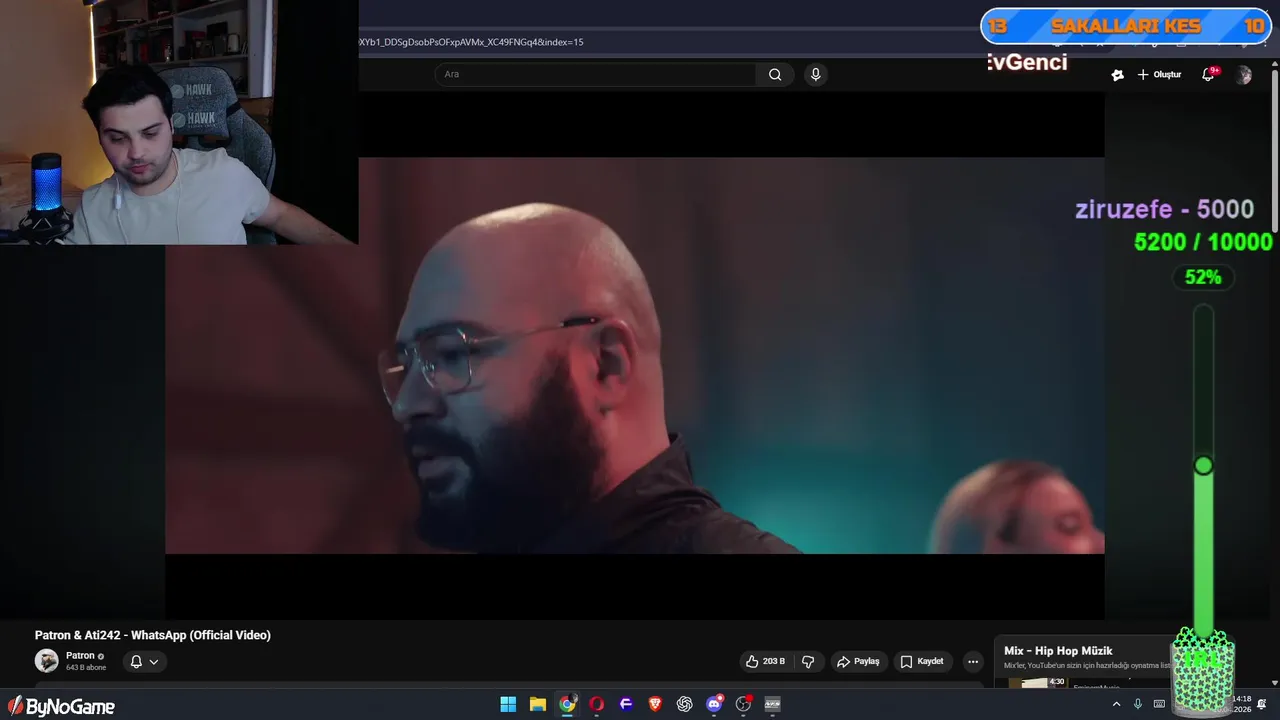Open OBS Studio from the taskbar

click(743, 704)
